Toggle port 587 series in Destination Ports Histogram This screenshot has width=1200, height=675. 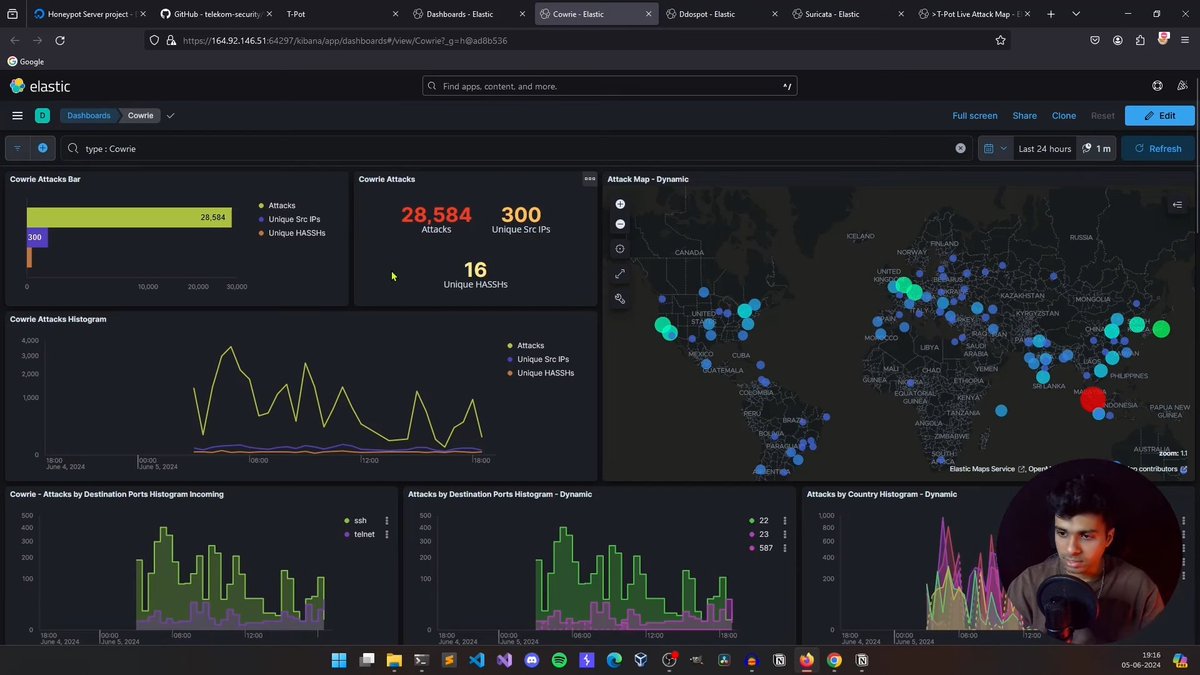tap(763, 548)
